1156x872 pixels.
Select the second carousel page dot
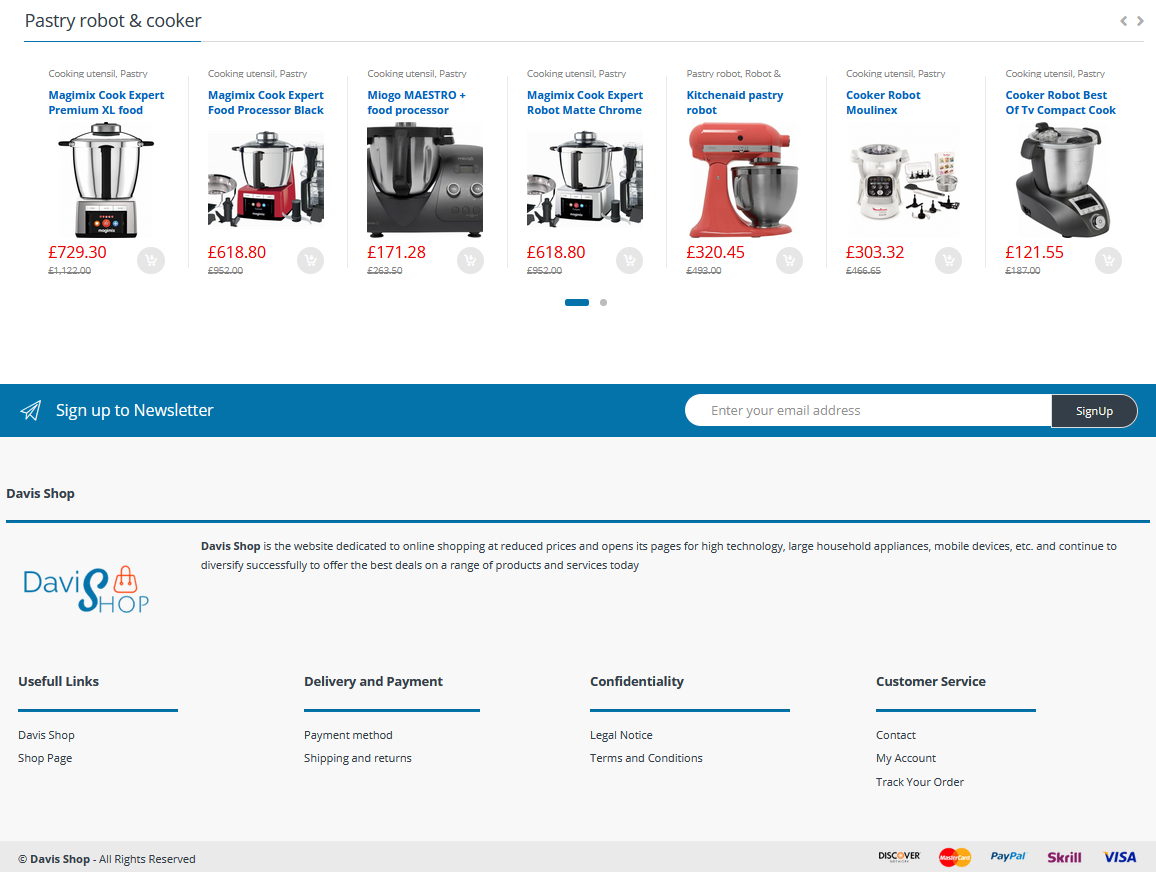coord(603,302)
